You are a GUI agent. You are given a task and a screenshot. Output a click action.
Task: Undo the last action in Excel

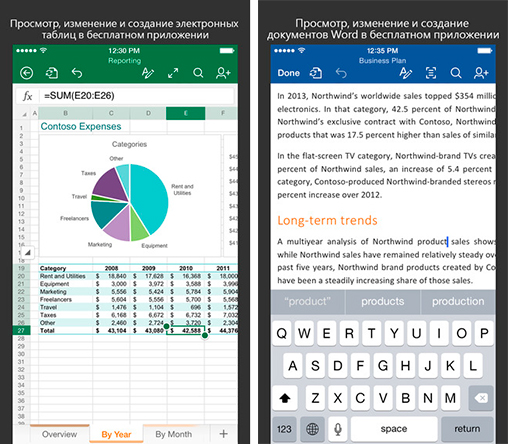pyautogui.click(x=77, y=73)
